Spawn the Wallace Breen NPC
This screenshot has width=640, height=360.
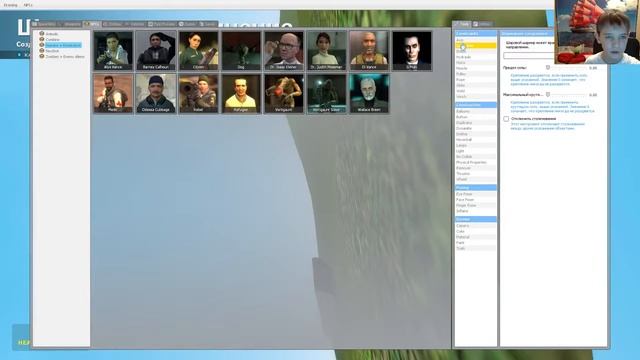[369, 93]
